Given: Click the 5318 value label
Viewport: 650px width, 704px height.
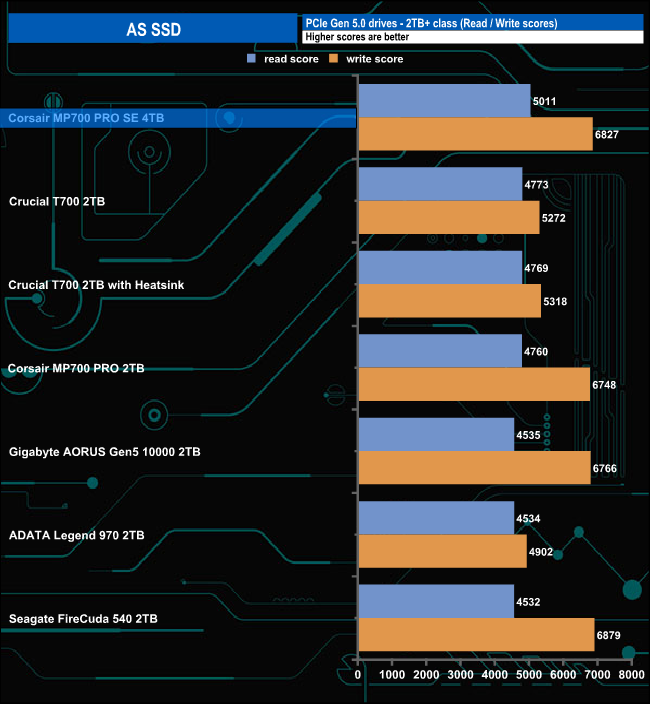Looking at the screenshot, I should (555, 302).
